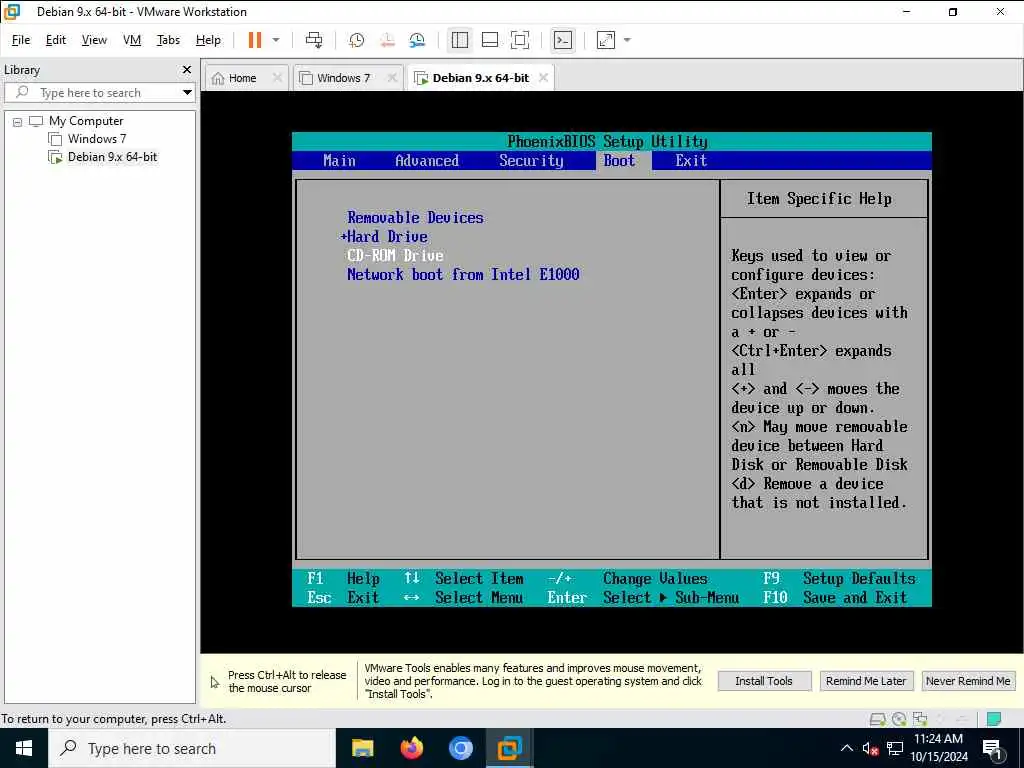1024x768 pixels.
Task: Close the Debian 9.x 64-bit tab
Action: (543, 78)
